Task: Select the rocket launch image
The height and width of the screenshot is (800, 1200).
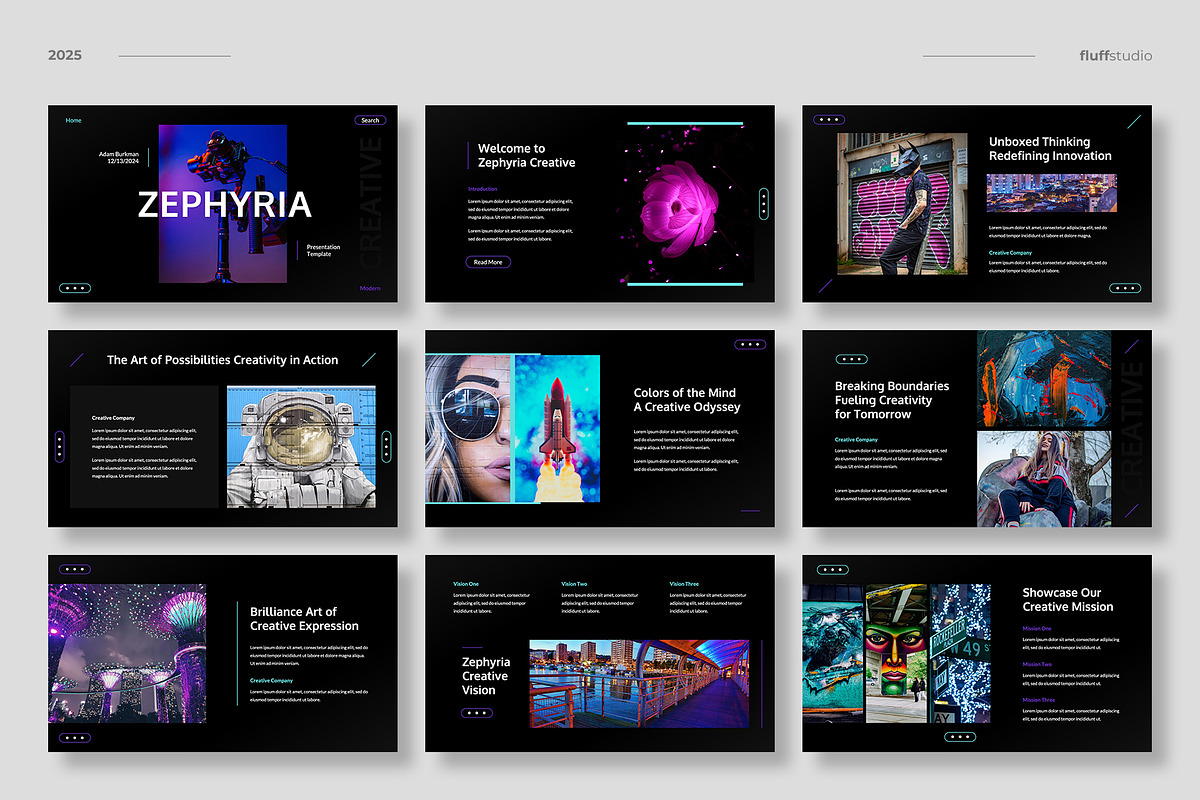Action: [556, 428]
